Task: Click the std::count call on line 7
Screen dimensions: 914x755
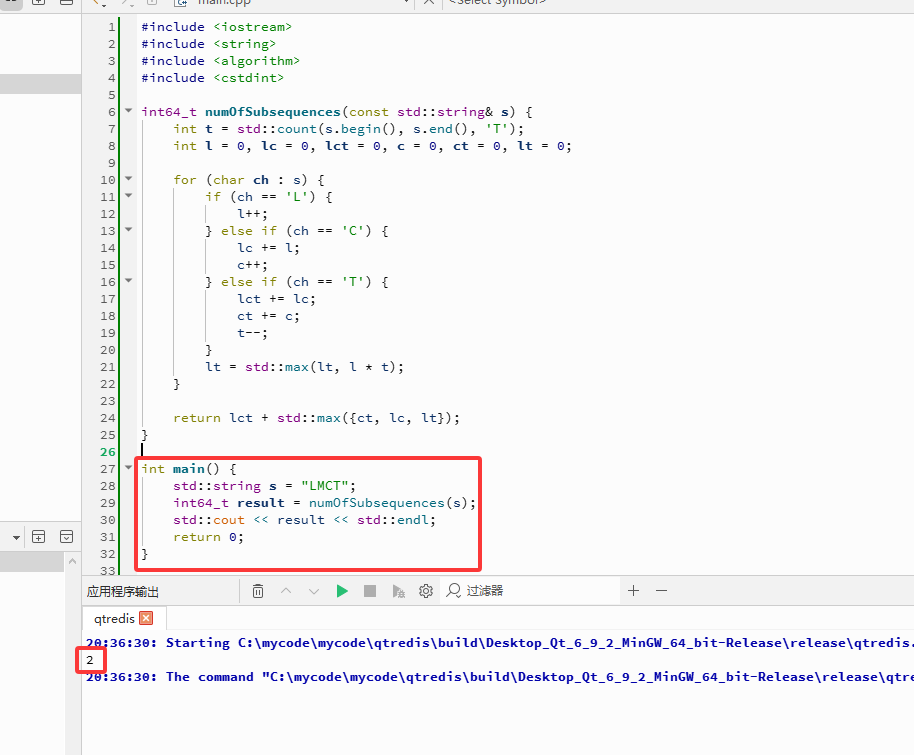Action: 276,129
